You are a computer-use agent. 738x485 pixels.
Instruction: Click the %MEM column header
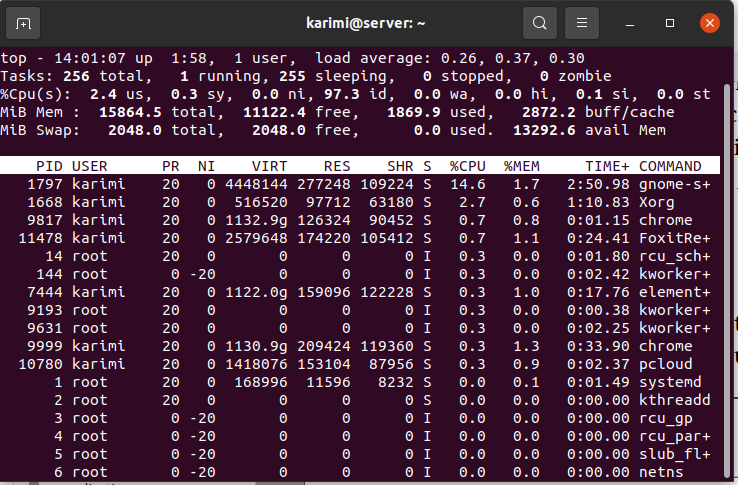pos(521,166)
